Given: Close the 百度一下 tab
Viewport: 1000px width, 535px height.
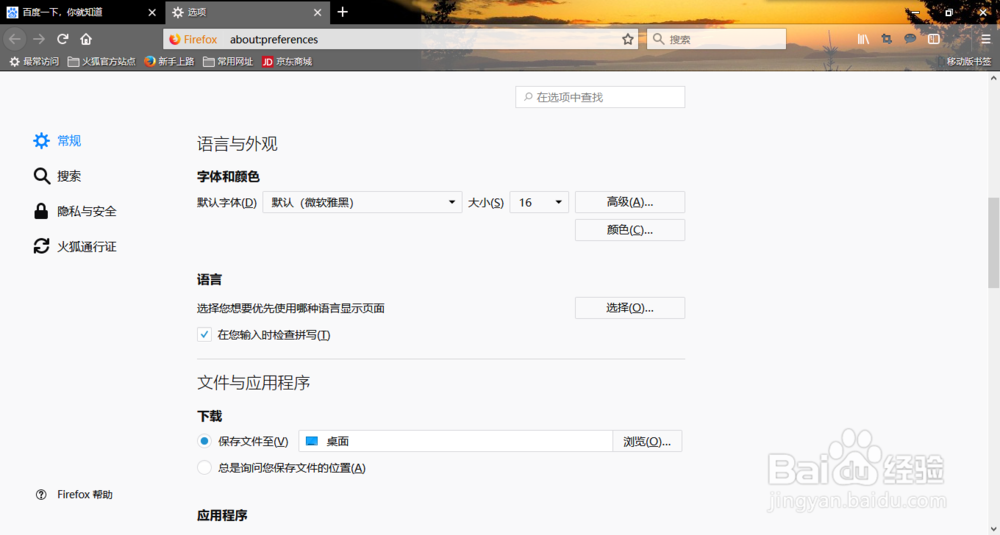Looking at the screenshot, I should 152,12.
